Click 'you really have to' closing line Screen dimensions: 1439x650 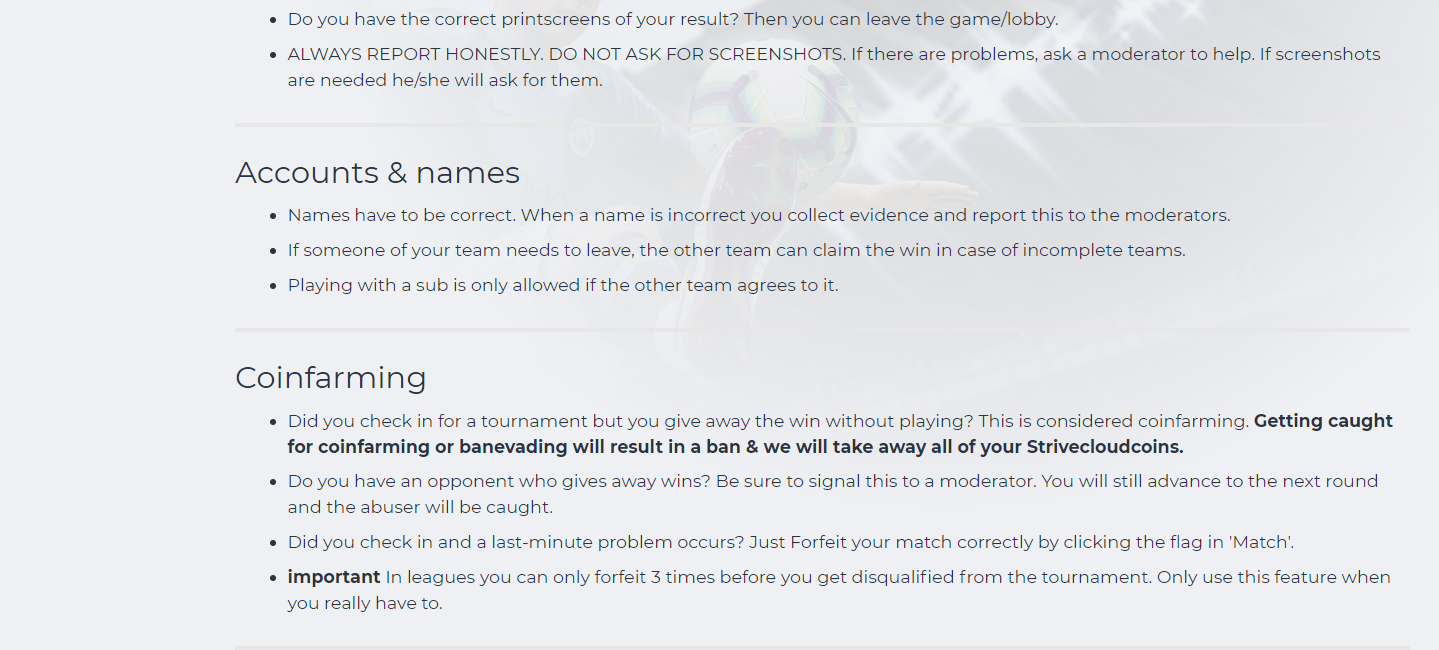[364, 603]
